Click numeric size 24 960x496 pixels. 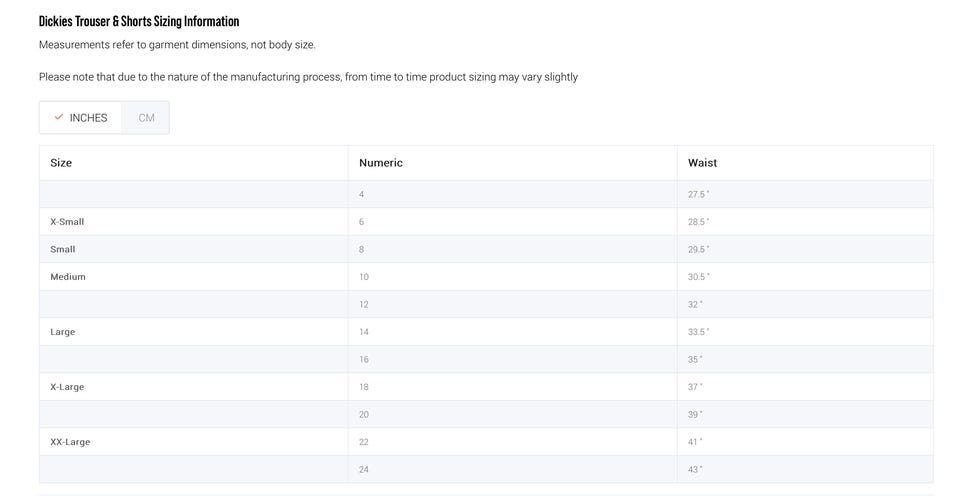(364, 470)
